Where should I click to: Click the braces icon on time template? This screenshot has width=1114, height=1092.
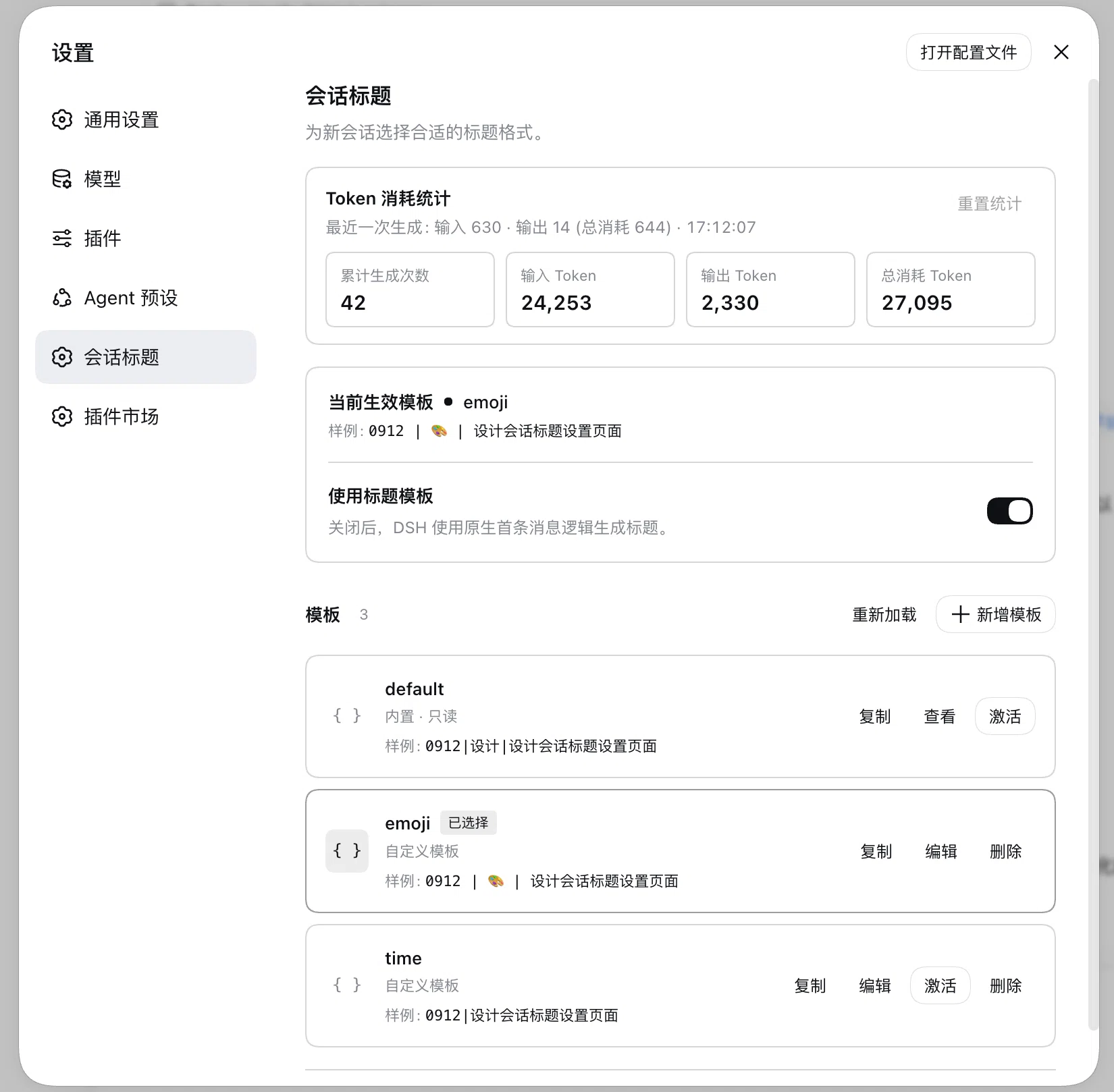coord(347,985)
